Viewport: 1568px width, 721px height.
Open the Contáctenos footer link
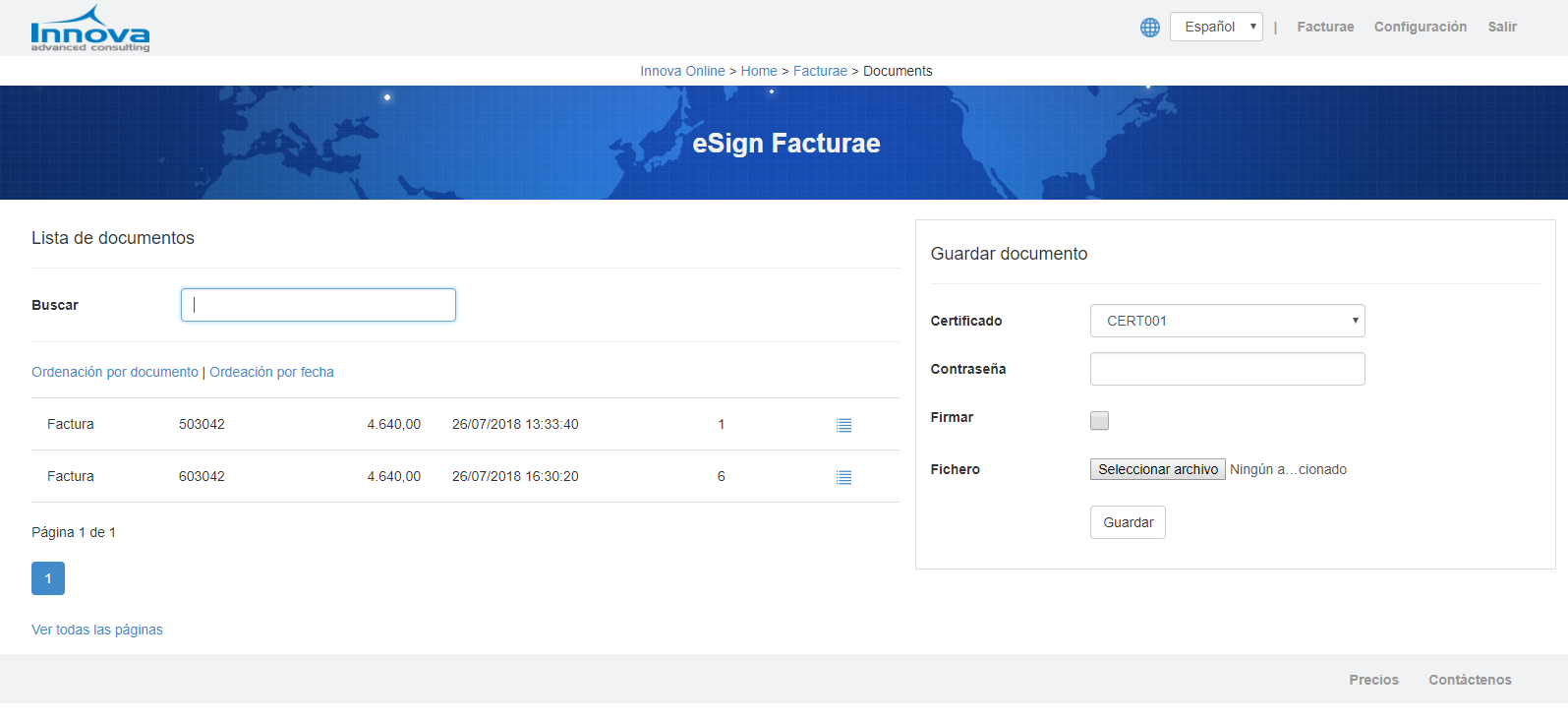pos(1470,680)
